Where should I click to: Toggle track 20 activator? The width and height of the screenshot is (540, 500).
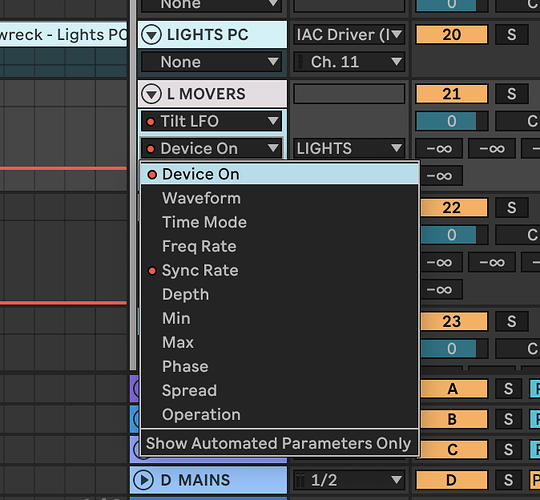(x=451, y=34)
